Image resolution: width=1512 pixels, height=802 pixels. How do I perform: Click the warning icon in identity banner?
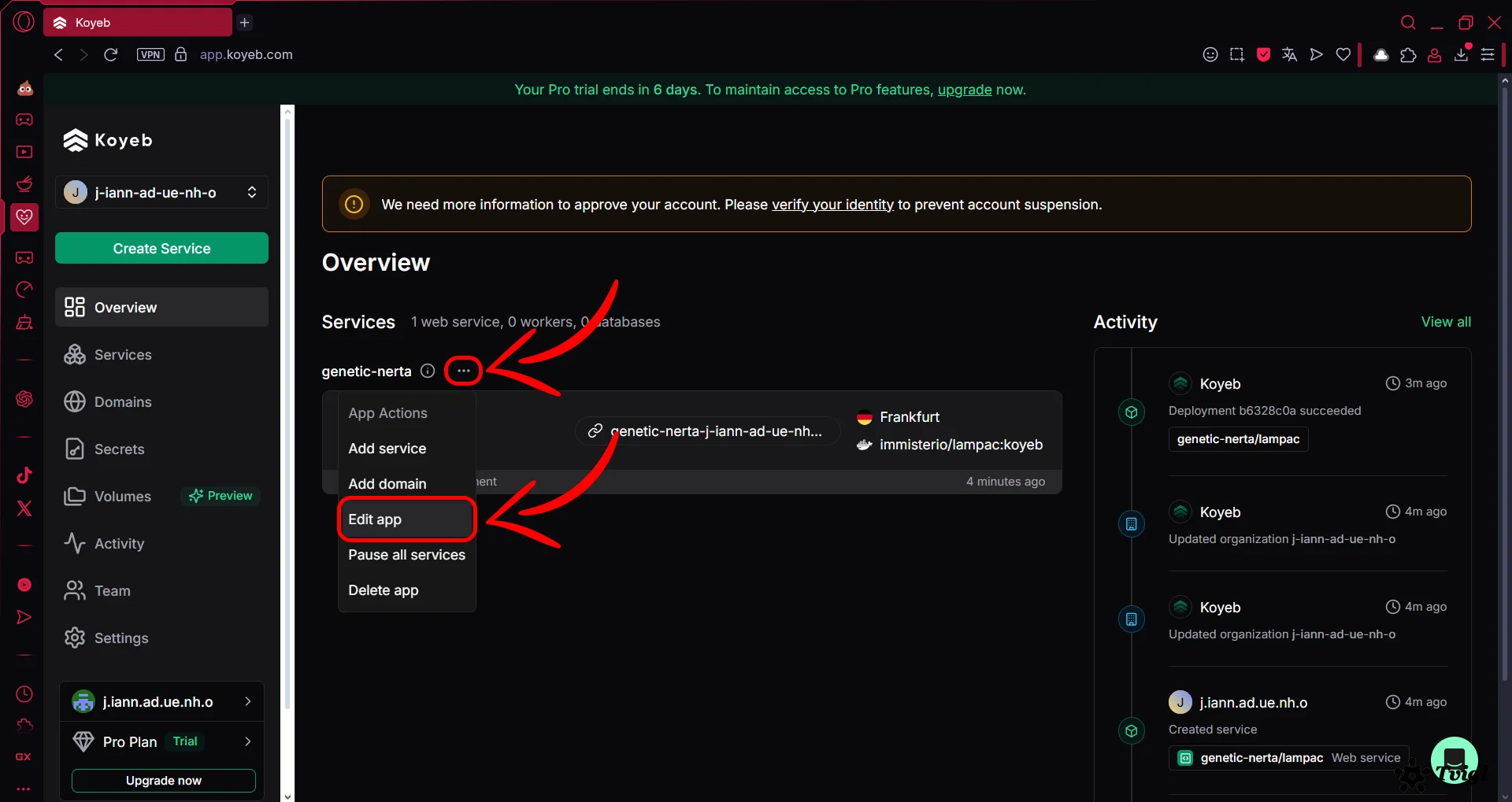coord(354,205)
